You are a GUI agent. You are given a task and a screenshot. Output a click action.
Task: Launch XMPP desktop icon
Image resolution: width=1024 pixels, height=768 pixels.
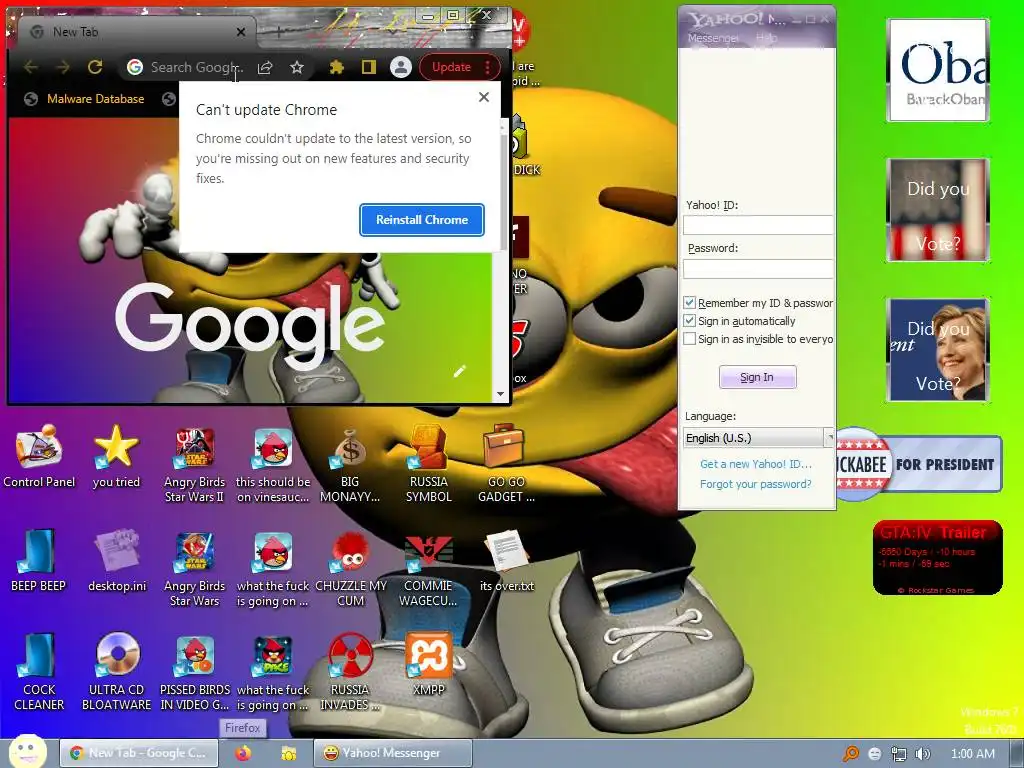[428, 664]
